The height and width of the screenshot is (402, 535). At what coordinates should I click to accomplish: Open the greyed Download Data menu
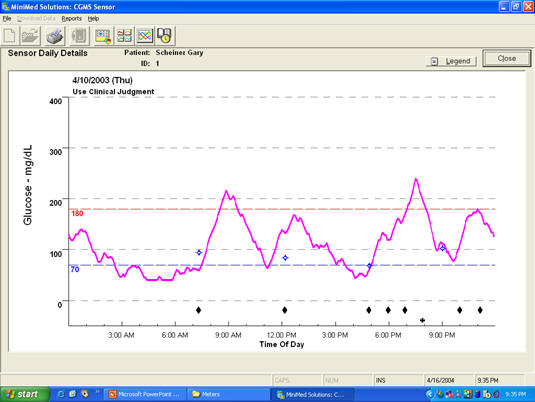[x=36, y=18]
